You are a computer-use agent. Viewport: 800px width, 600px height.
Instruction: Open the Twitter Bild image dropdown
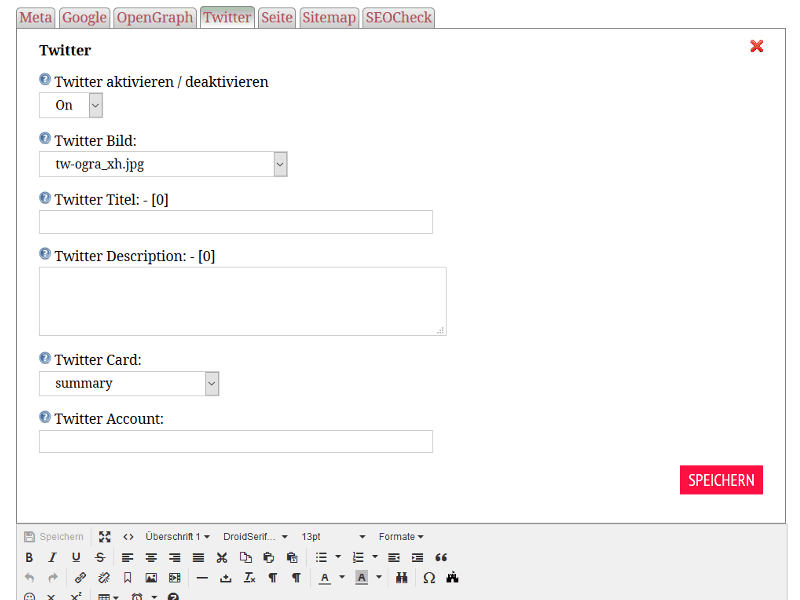click(163, 164)
